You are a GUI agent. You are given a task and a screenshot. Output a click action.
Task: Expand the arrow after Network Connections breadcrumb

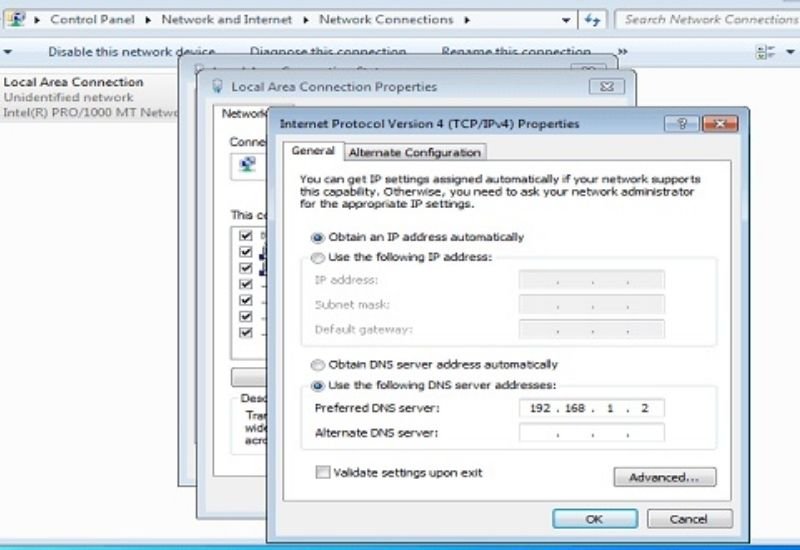click(x=467, y=20)
